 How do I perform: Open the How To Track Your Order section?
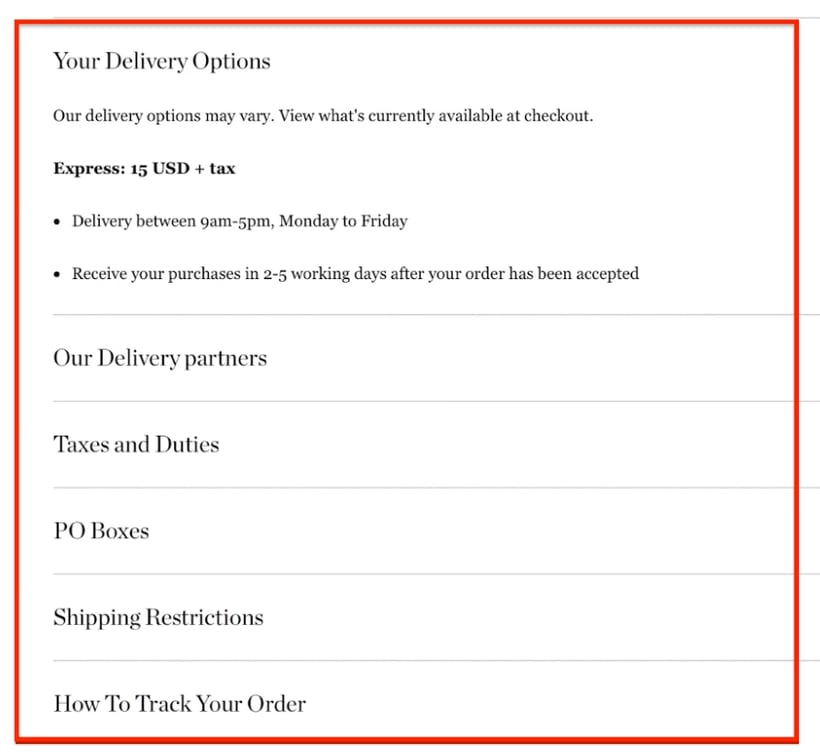coord(179,704)
